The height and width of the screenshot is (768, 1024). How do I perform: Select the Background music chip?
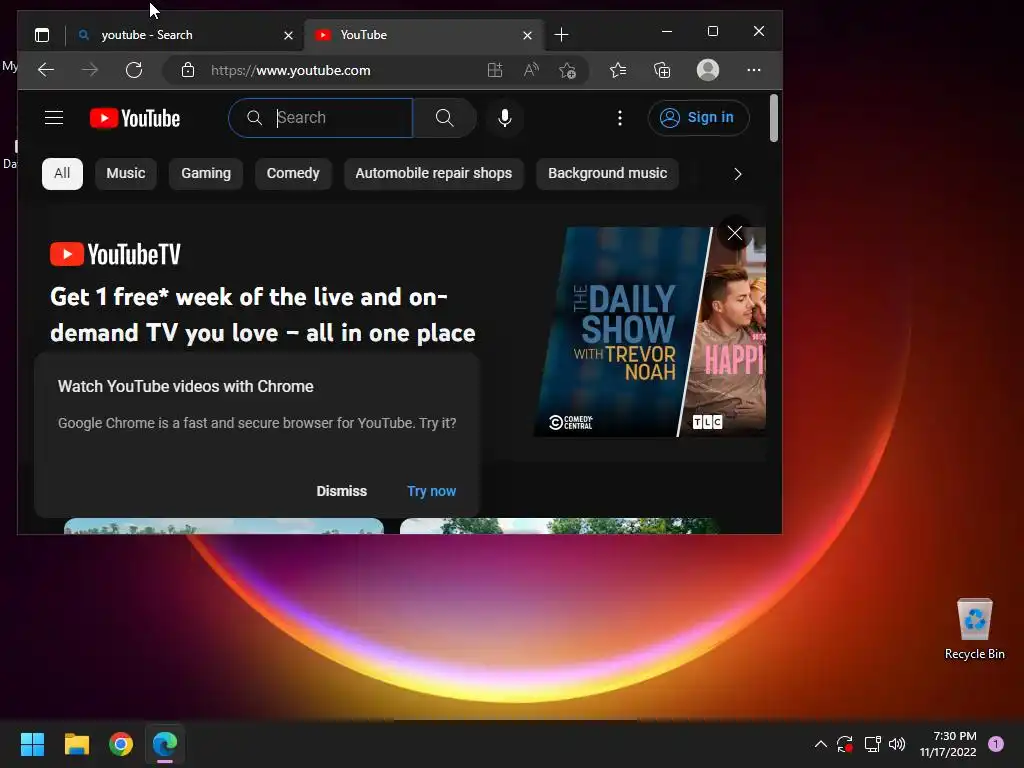point(607,174)
